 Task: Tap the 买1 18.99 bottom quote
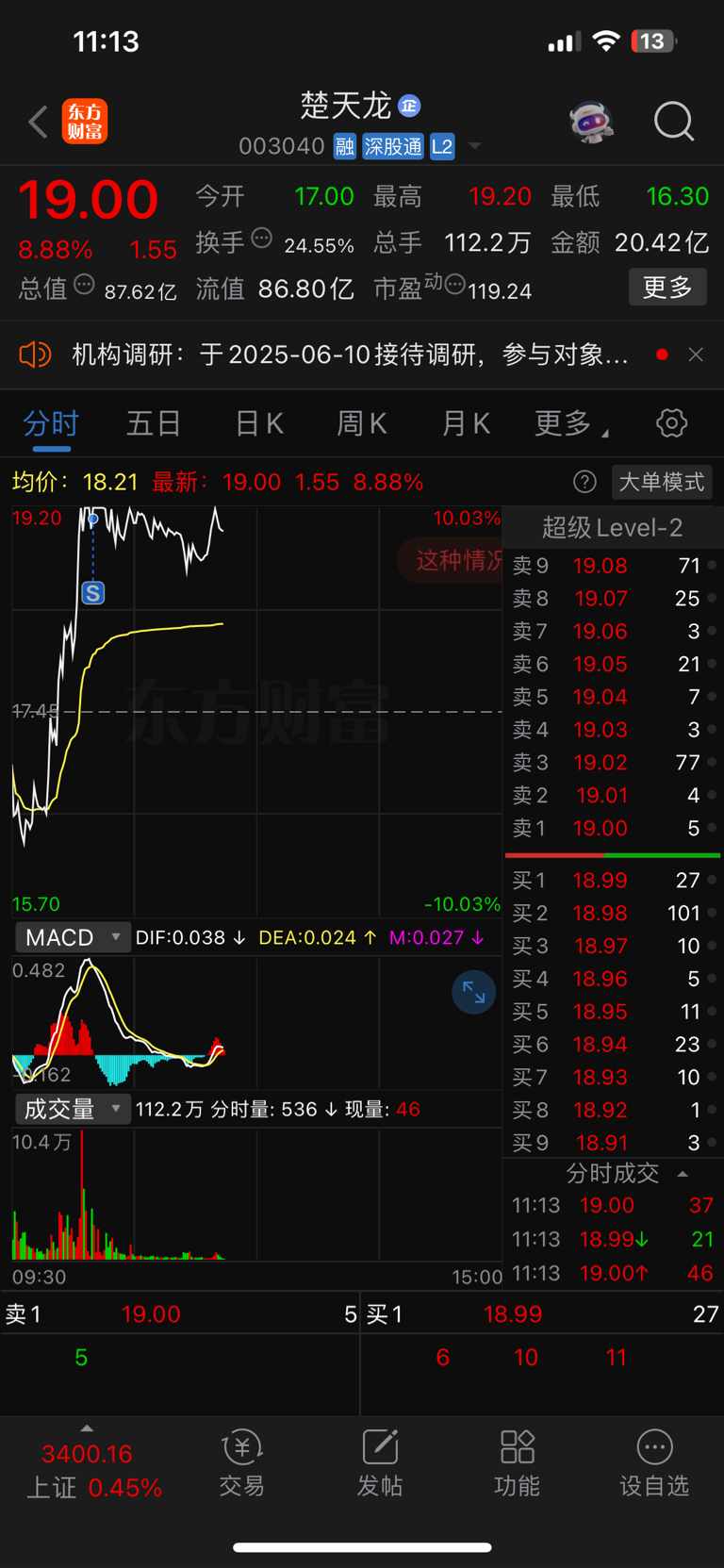coord(542,1314)
